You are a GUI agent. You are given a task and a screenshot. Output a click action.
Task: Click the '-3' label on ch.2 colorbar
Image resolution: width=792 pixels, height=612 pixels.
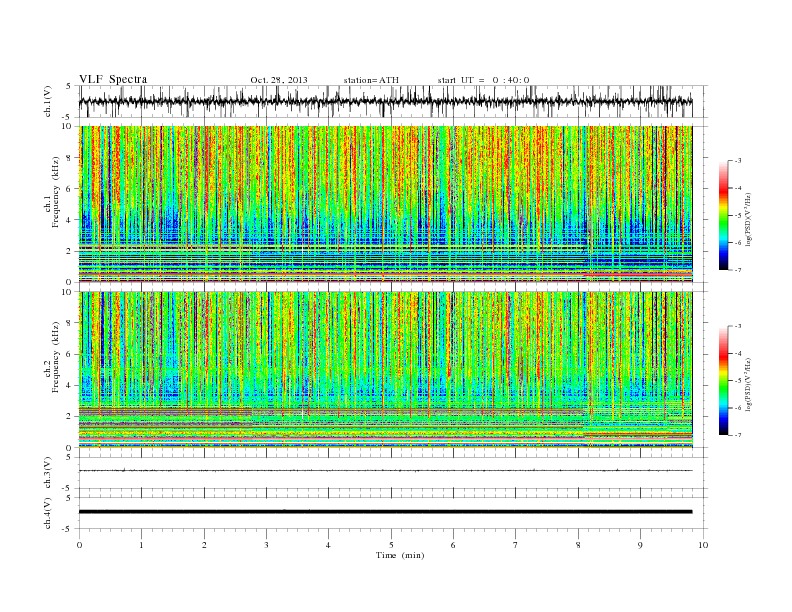pyautogui.click(x=738, y=326)
